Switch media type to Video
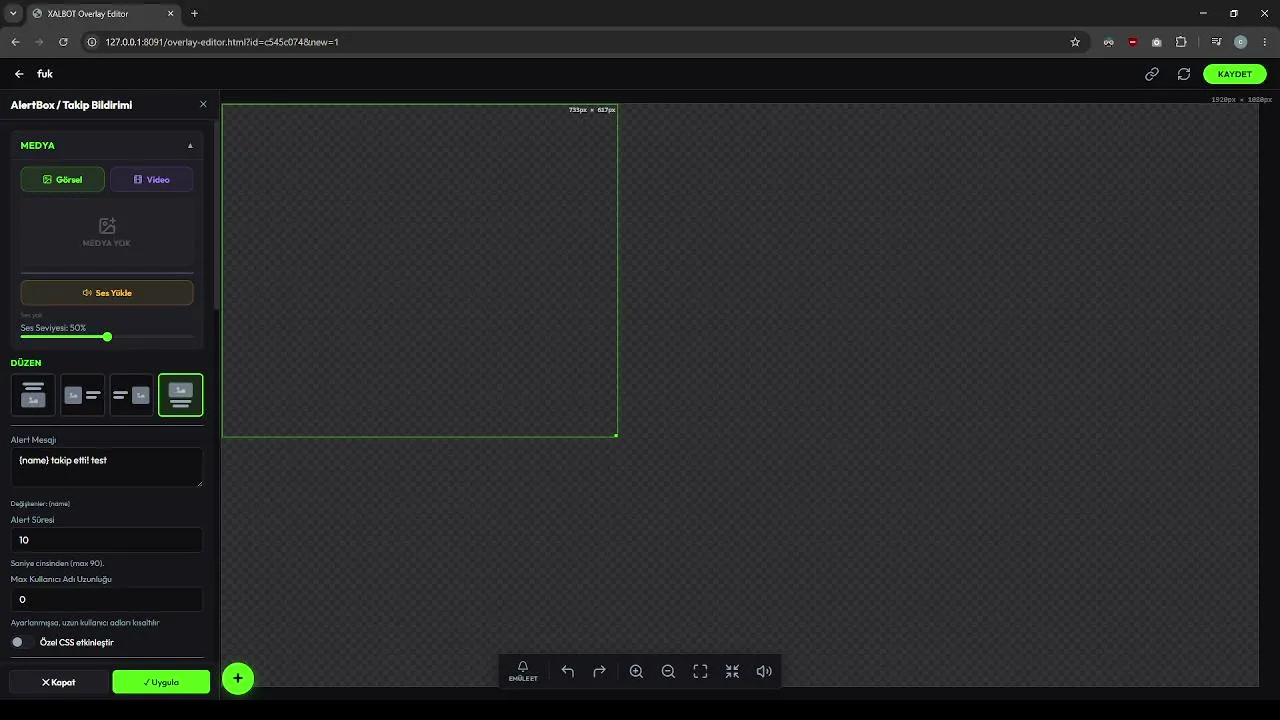 pyautogui.click(x=151, y=180)
